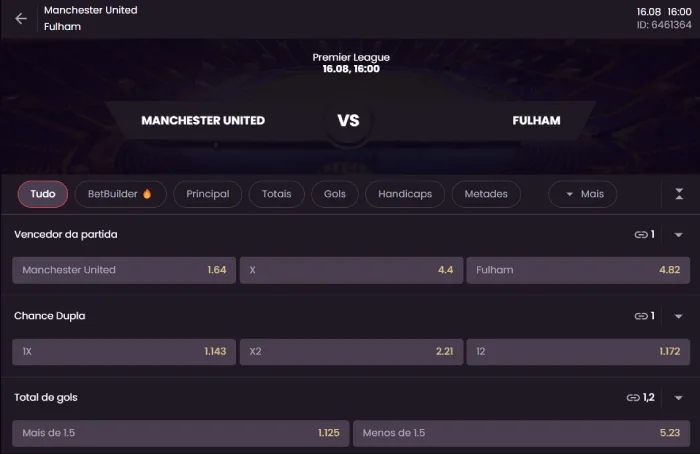This screenshot has width=700, height=454.
Task: Open the BetBuilder tab with flame icon
Action: click(x=119, y=194)
